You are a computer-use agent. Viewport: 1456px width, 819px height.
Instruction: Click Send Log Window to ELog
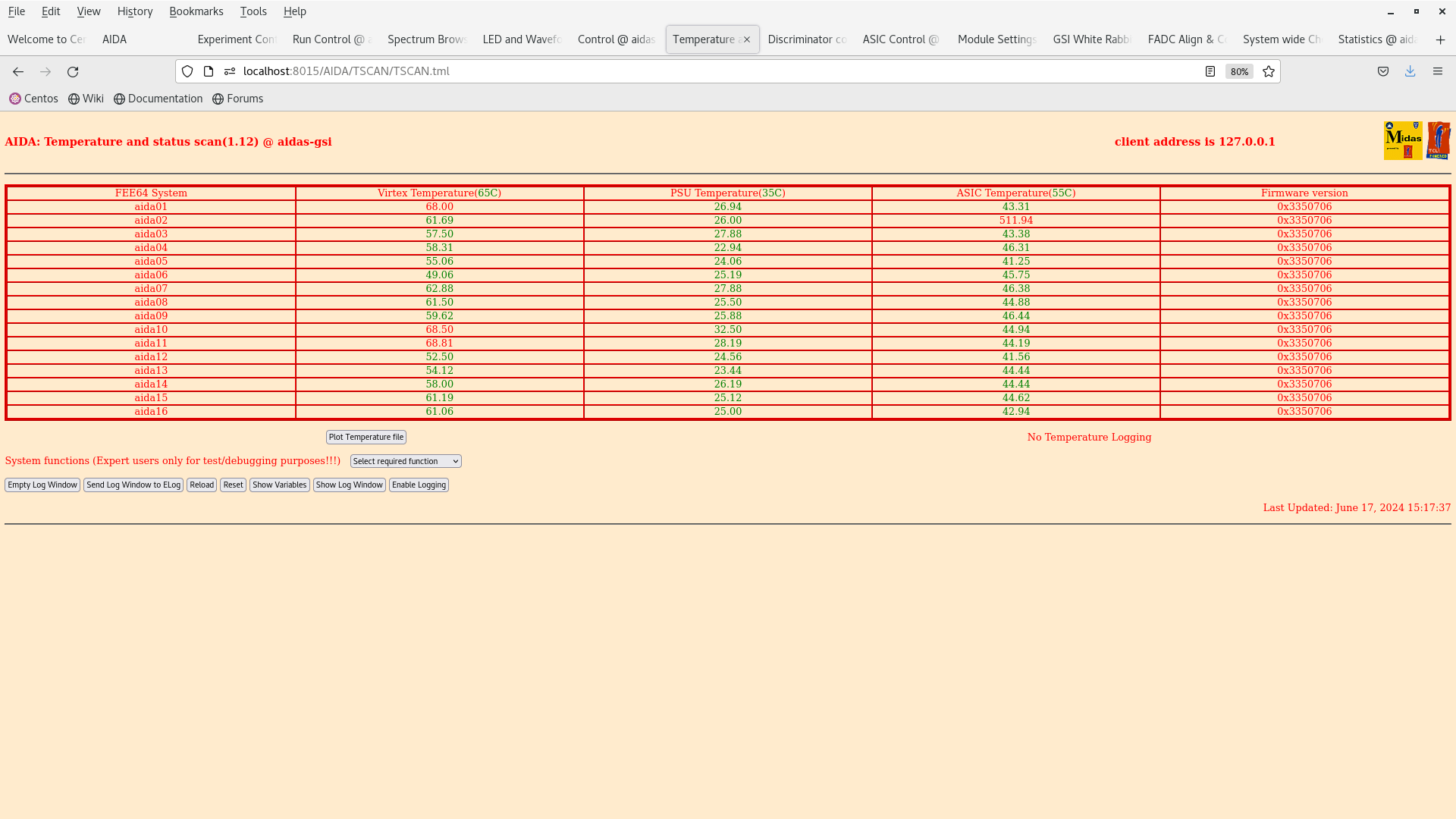(x=133, y=485)
